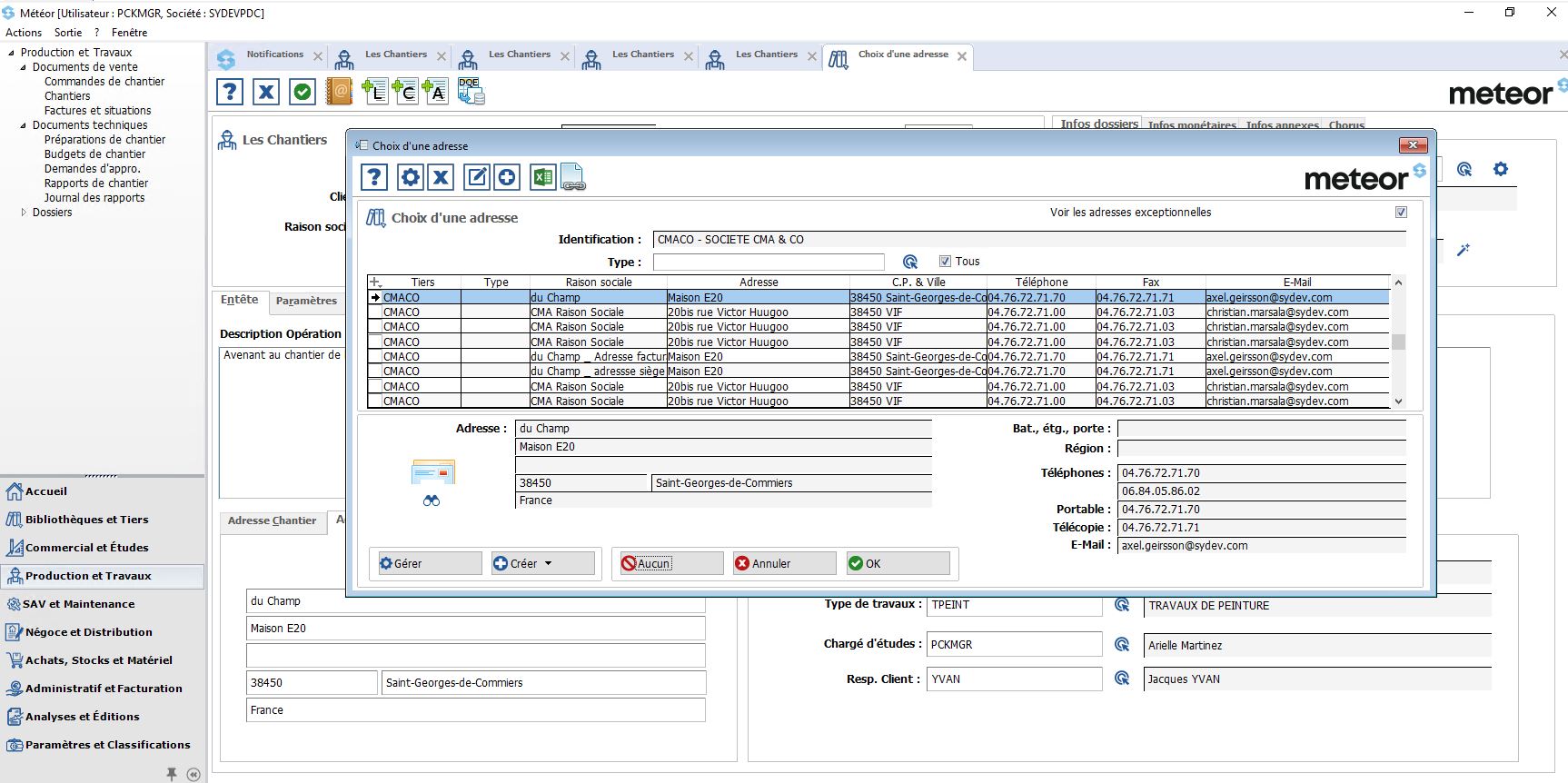
Task: Click the Type filter input field
Action: [x=769, y=262]
